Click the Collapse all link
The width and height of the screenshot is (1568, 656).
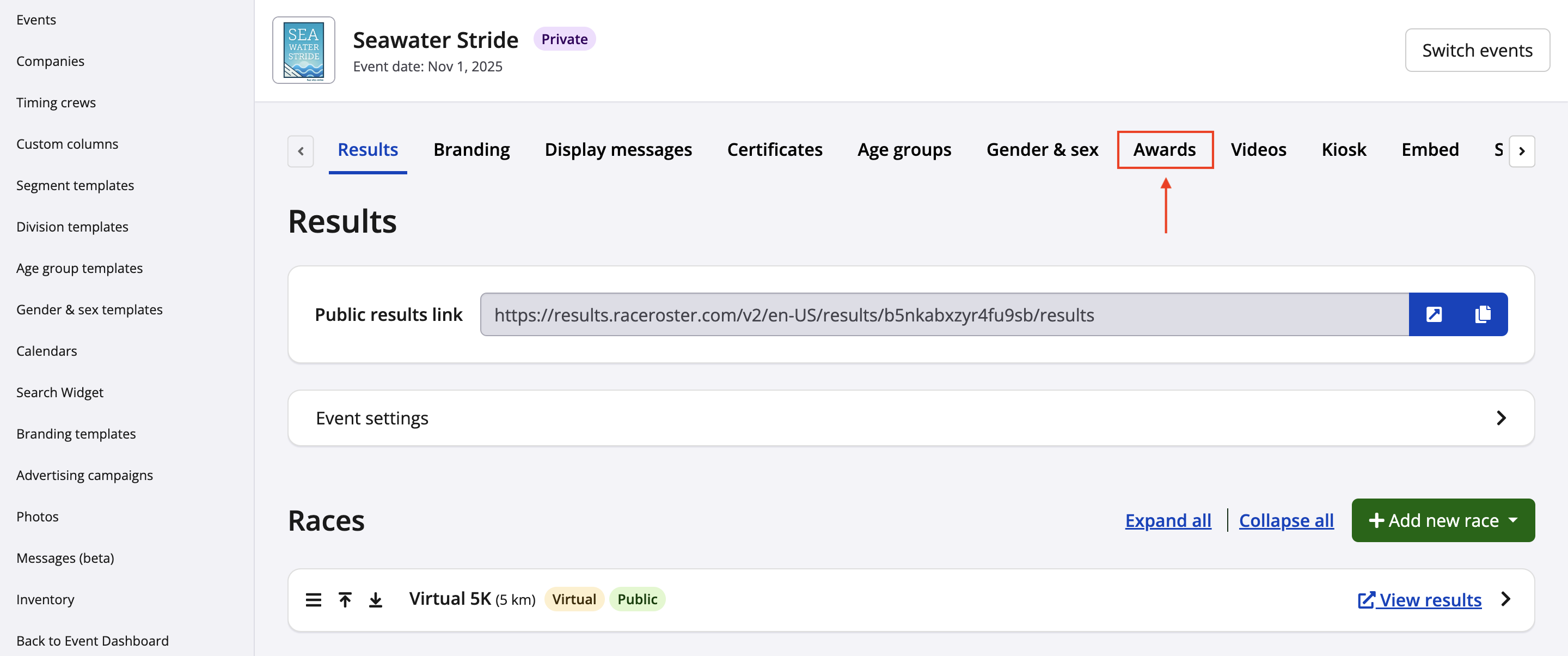coord(1285,520)
